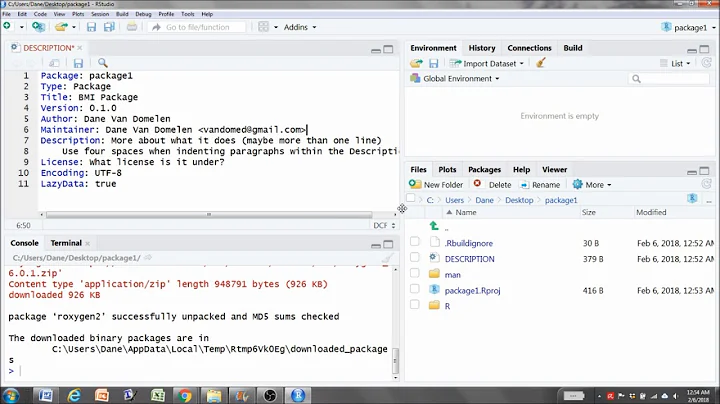Open the Global Environment dropdown
The height and width of the screenshot is (404, 720).
point(455,79)
